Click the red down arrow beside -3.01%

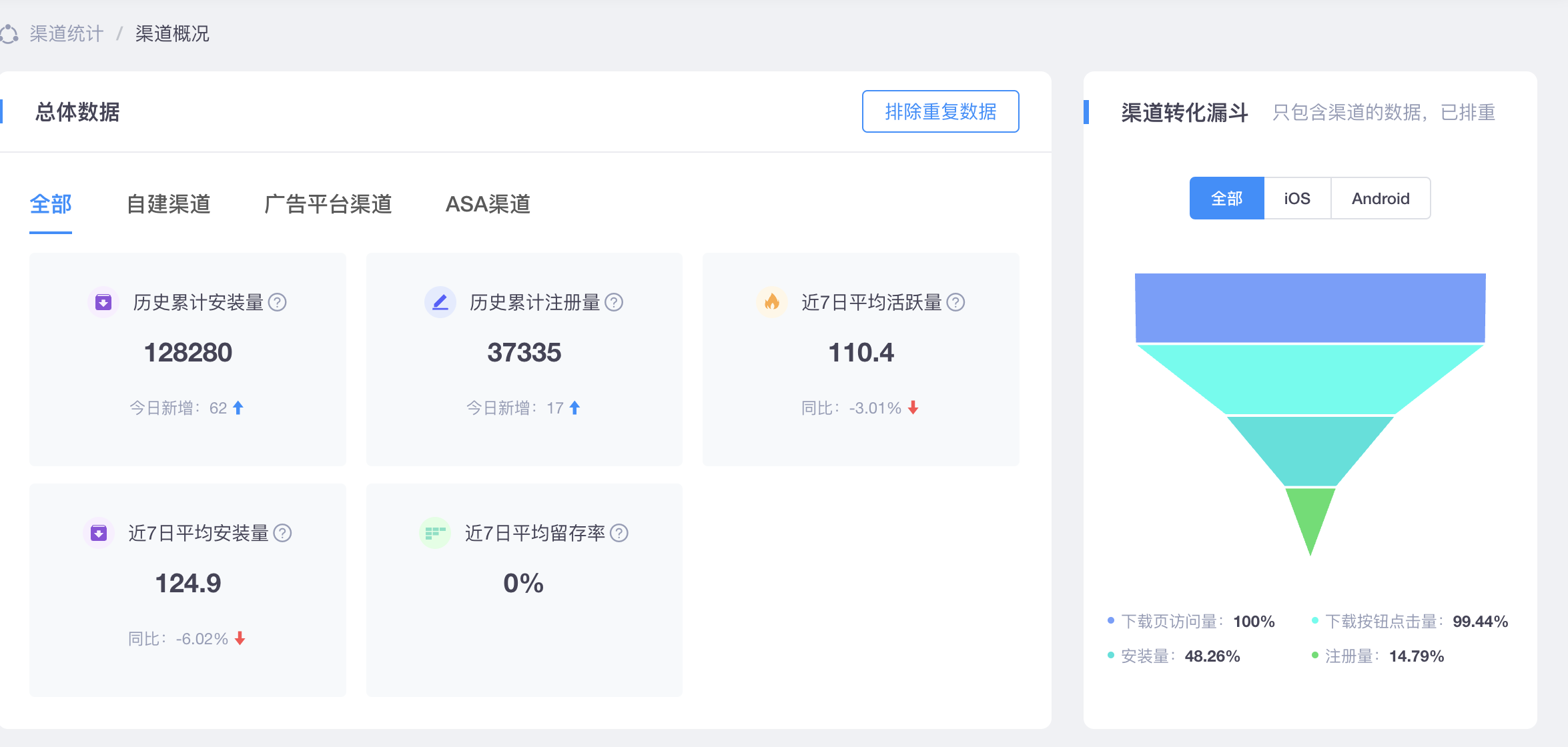pos(913,408)
